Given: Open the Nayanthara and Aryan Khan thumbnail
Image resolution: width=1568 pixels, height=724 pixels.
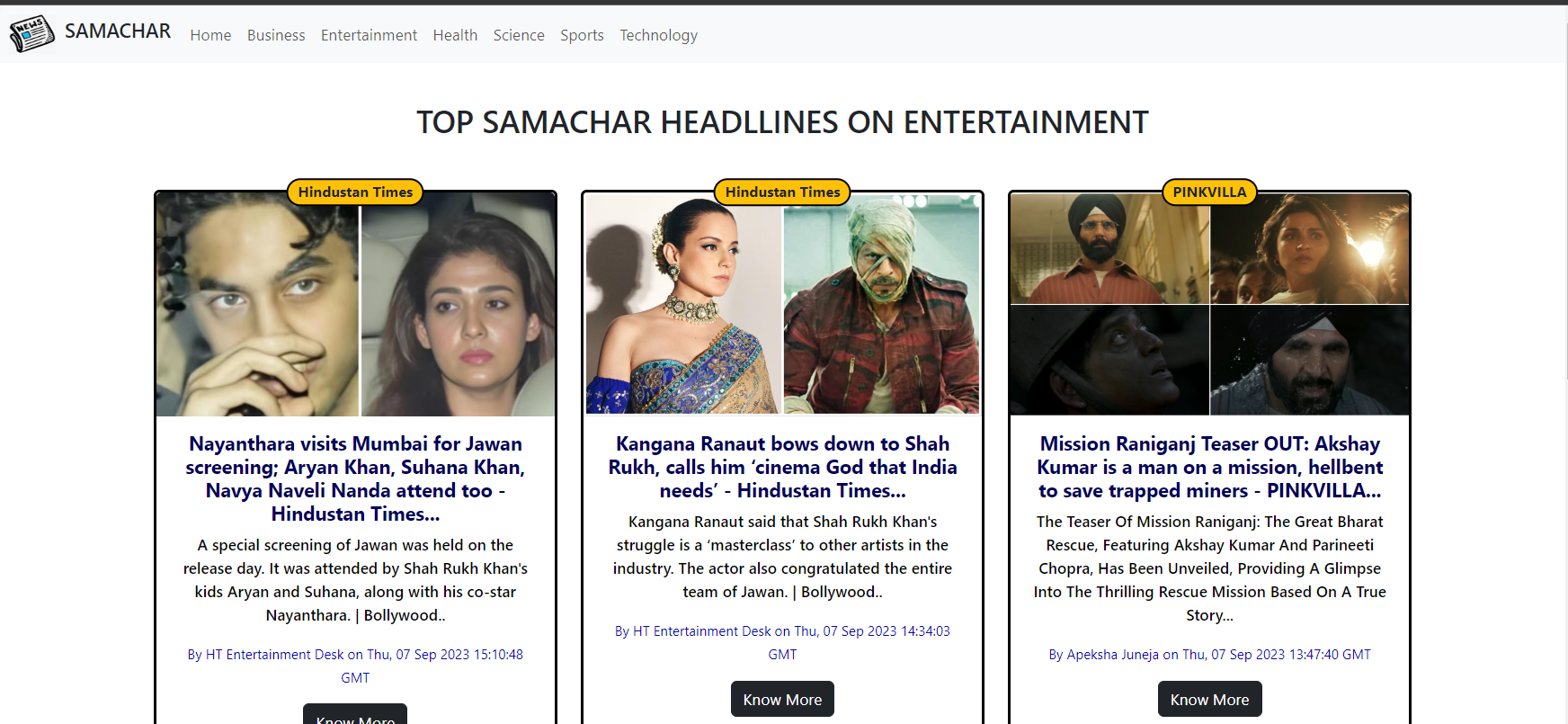Looking at the screenshot, I should 355,304.
